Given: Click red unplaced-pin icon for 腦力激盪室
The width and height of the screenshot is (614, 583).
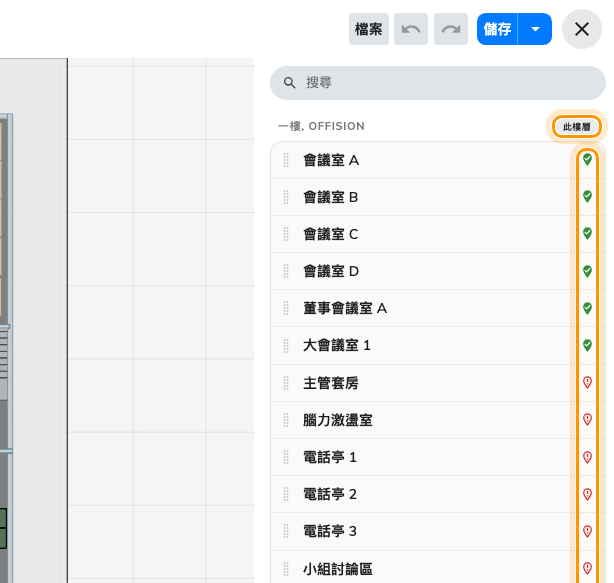Looking at the screenshot, I should (x=587, y=419).
